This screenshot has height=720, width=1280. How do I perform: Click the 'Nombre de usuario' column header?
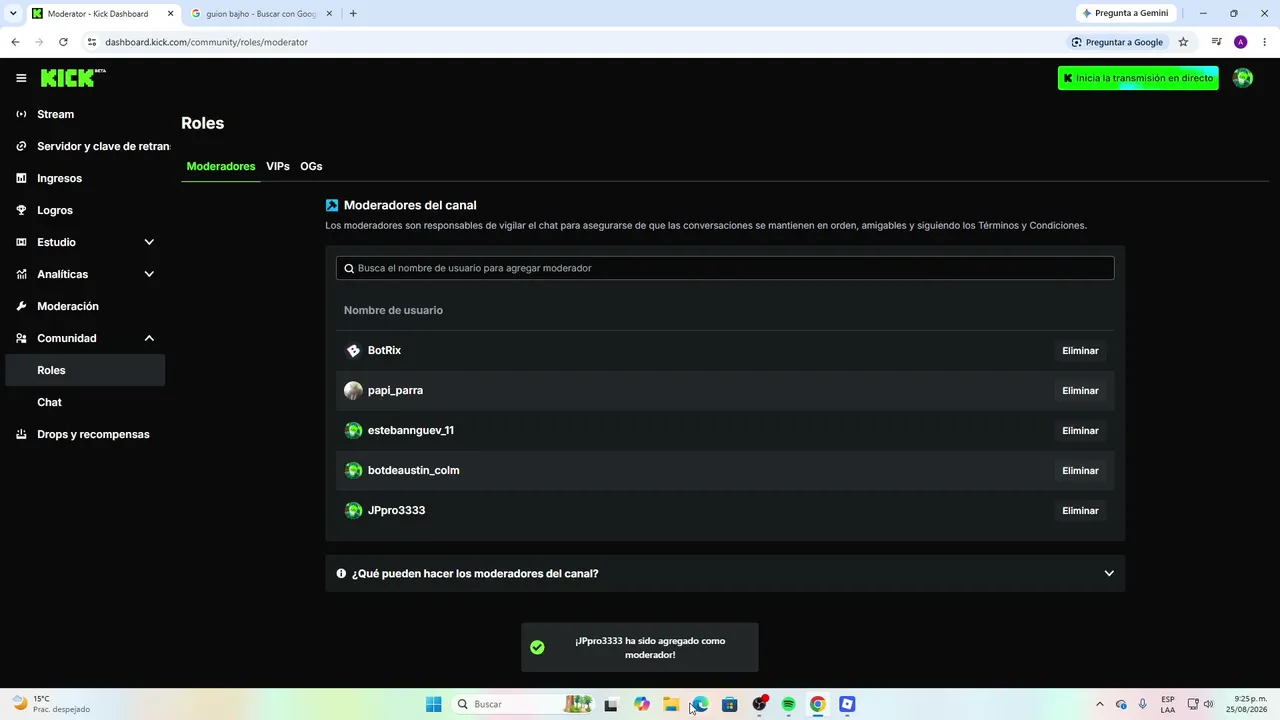click(393, 310)
